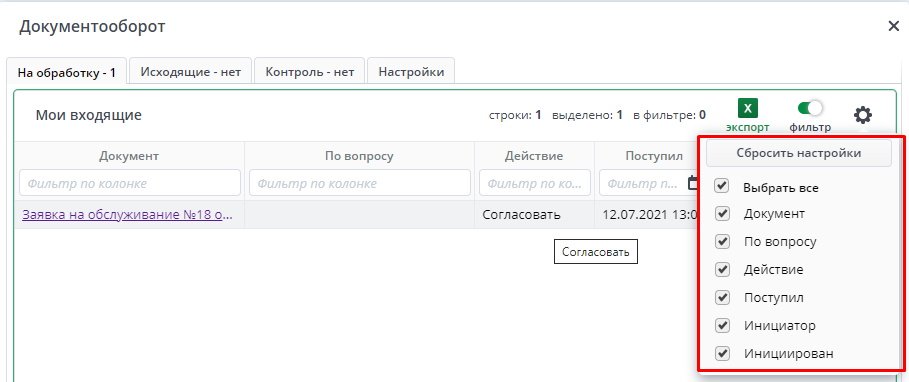Open the Заявка на обслуживание №18 link
This screenshot has height=382, width=909.
point(128,214)
